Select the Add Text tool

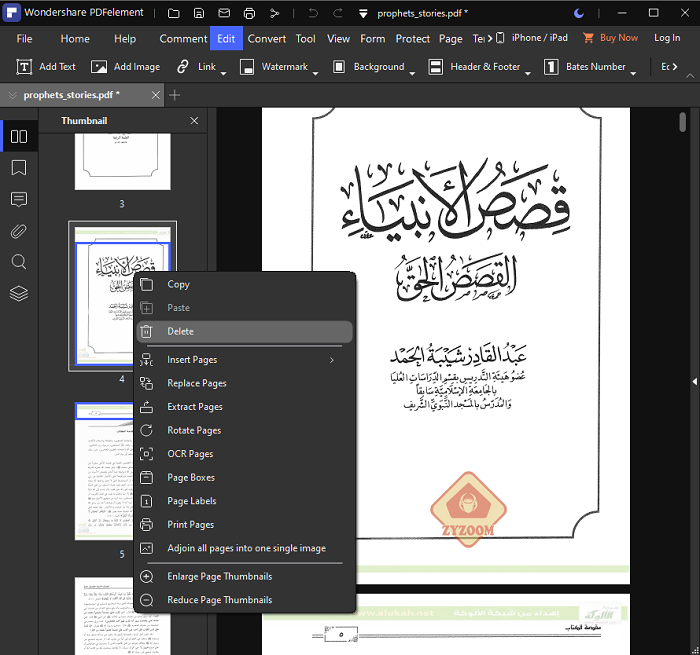pos(46,67)
